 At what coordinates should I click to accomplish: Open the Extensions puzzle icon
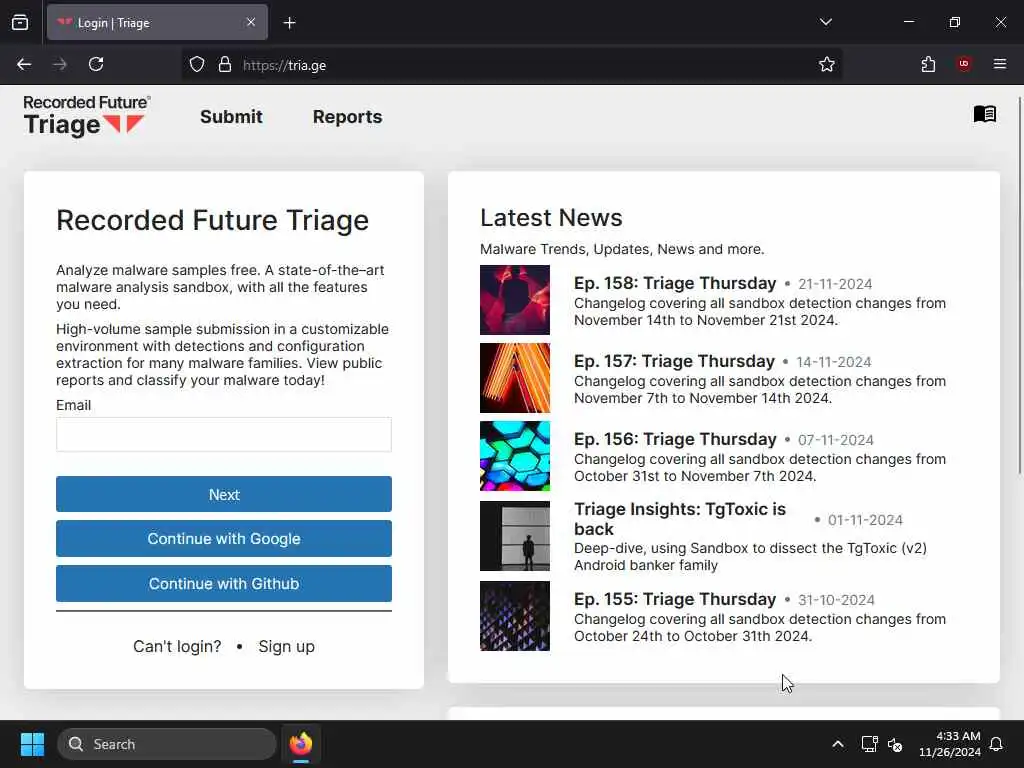pyautogui.click(x=928, y=65)
